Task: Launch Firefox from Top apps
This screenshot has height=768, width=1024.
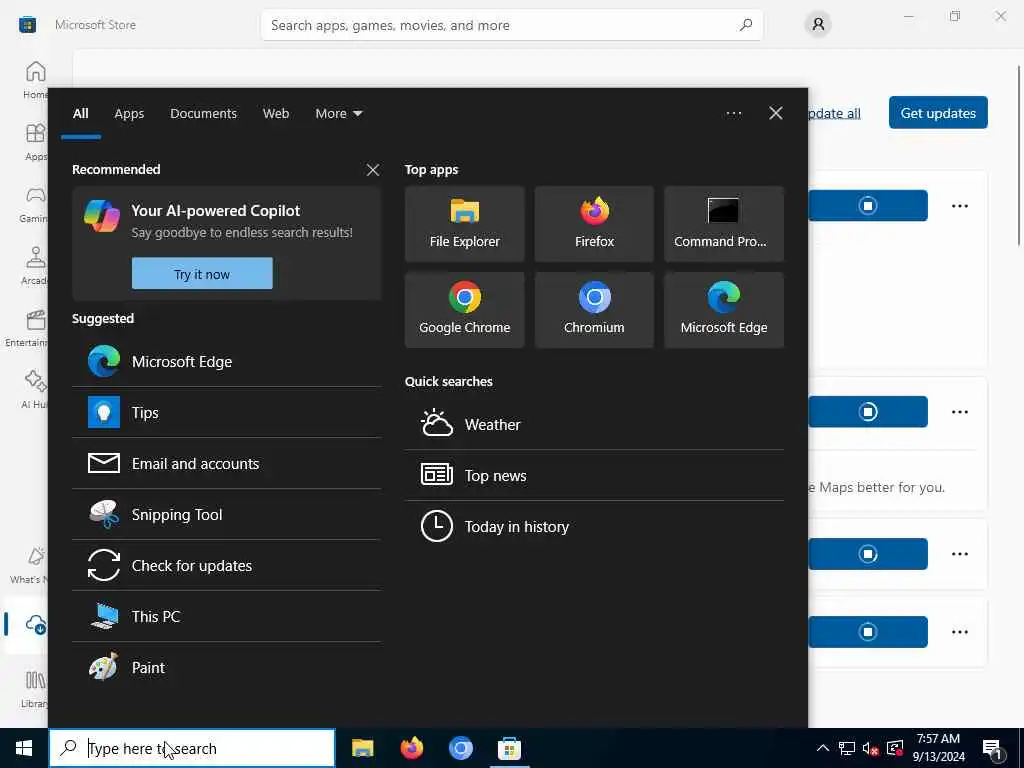Action: point(594,224)
